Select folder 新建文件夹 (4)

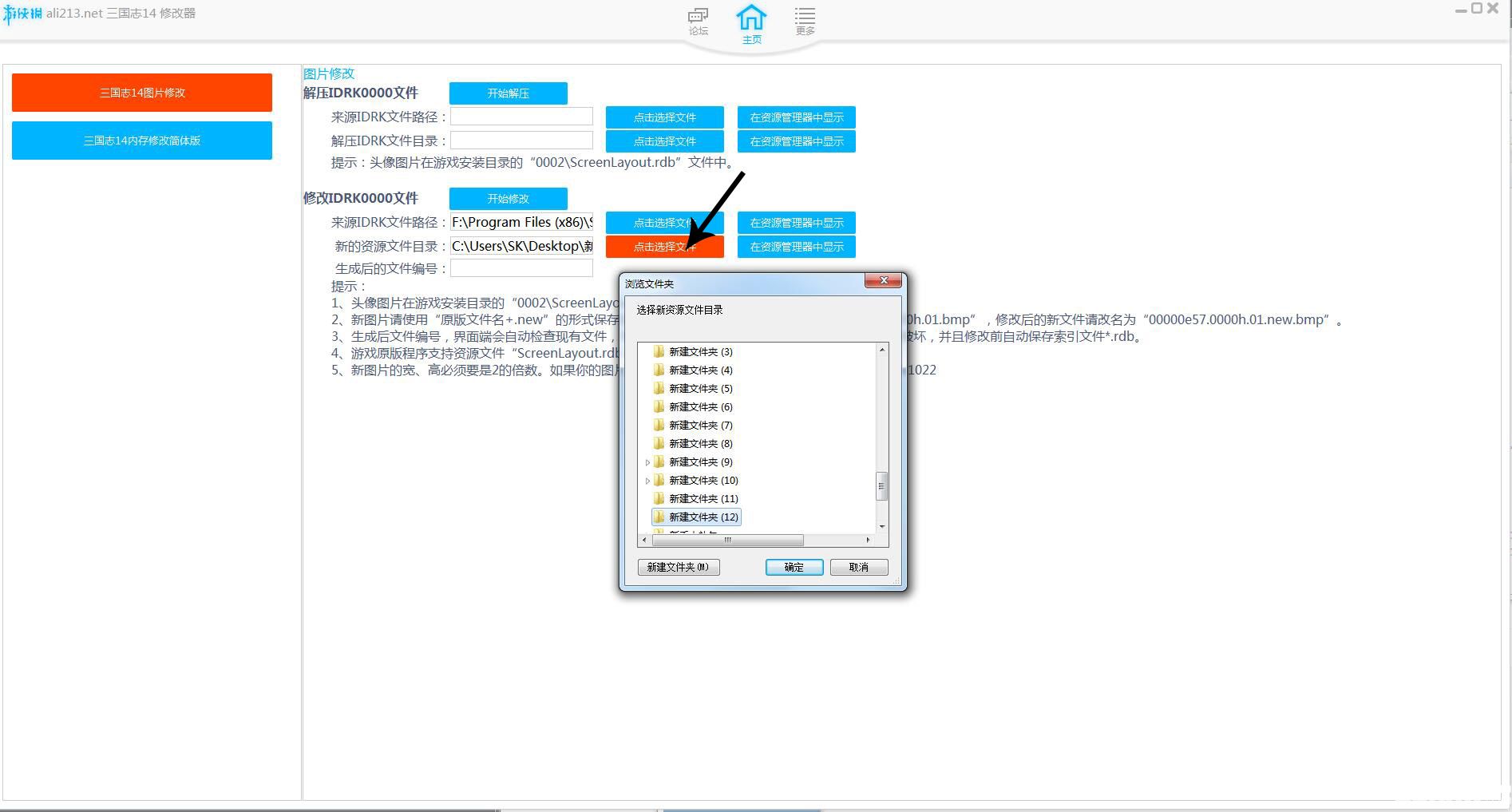(700, 370)
